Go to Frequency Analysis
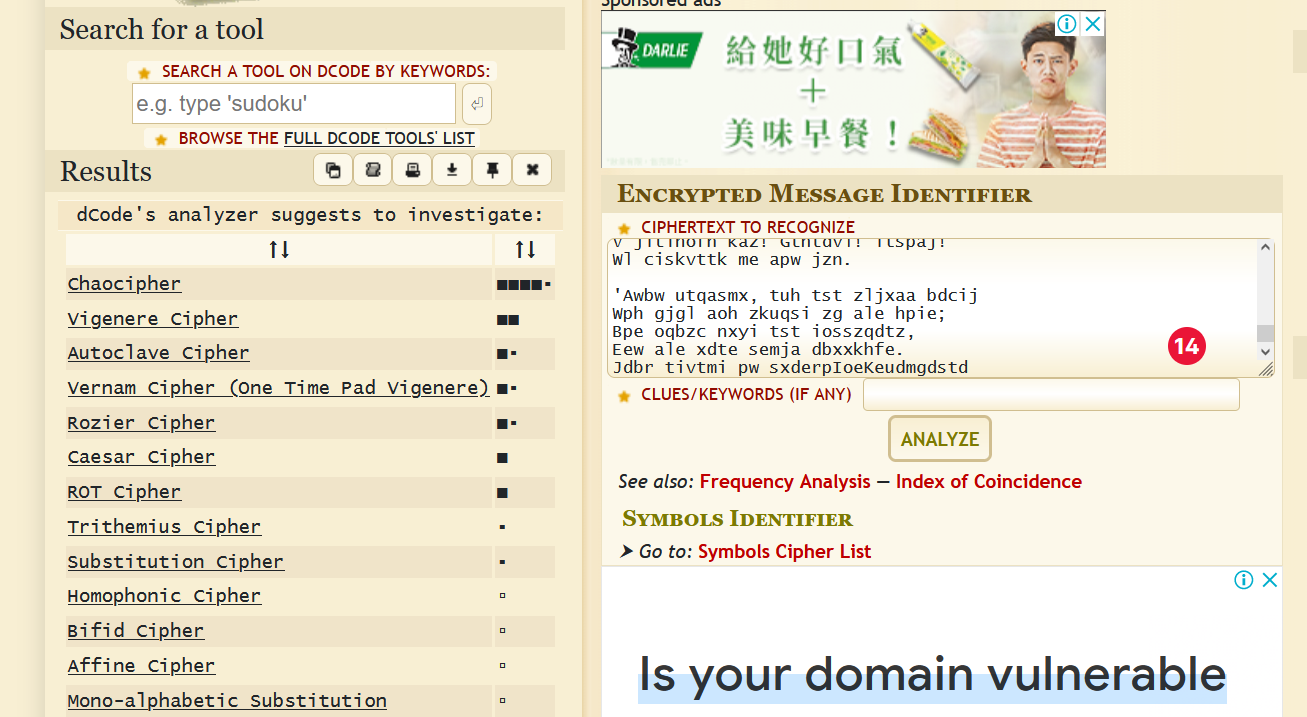The width and height of the screenshot is (1307, 717). point(785,482)
